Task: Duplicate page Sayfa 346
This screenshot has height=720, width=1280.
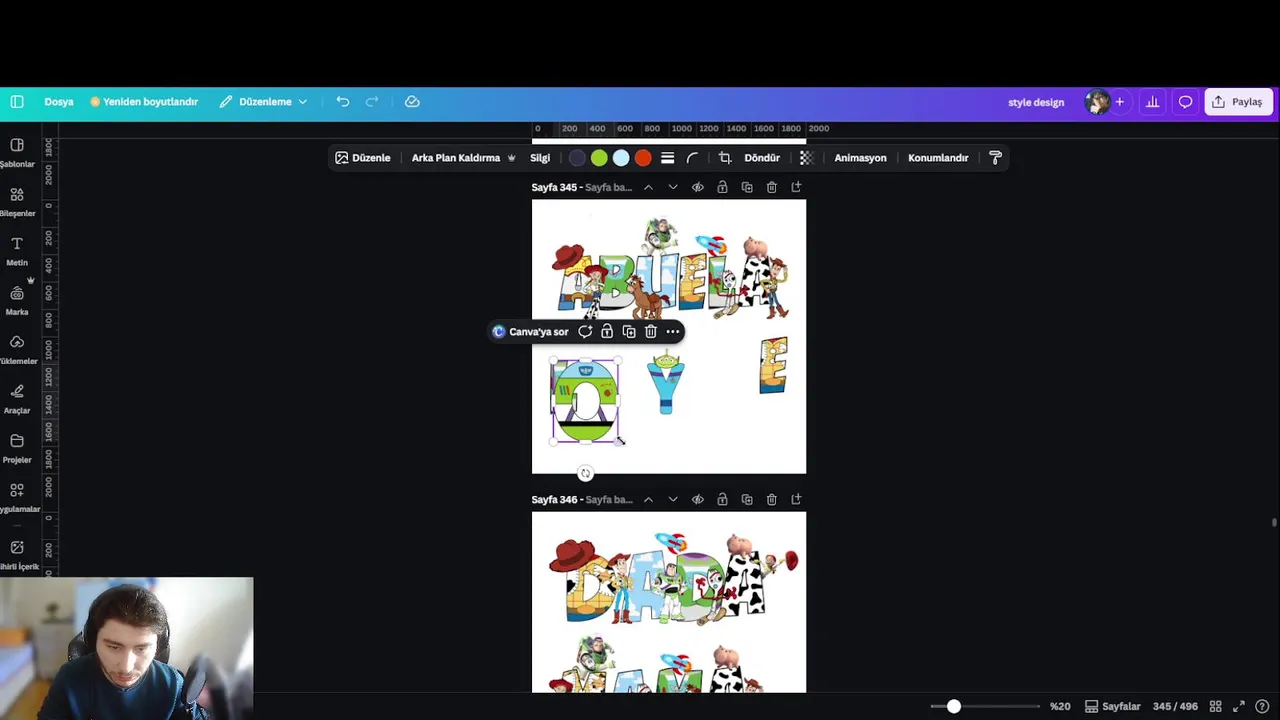Action: tap(747, 499)
